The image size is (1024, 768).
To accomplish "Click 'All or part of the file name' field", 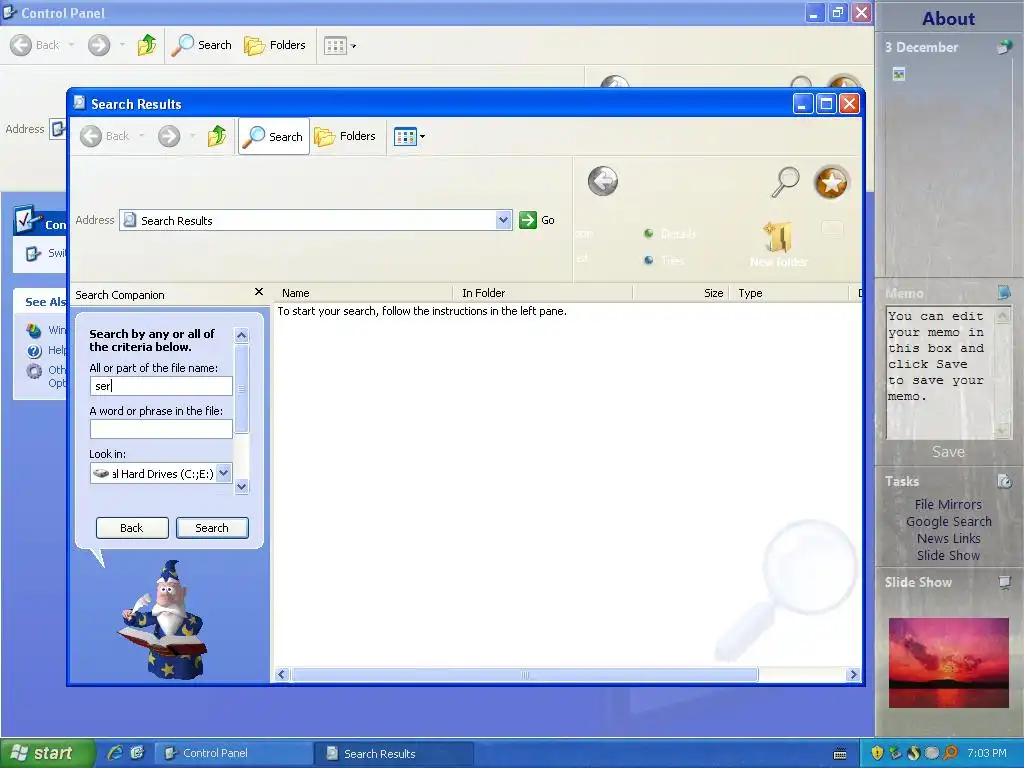I will coord(161,386).
